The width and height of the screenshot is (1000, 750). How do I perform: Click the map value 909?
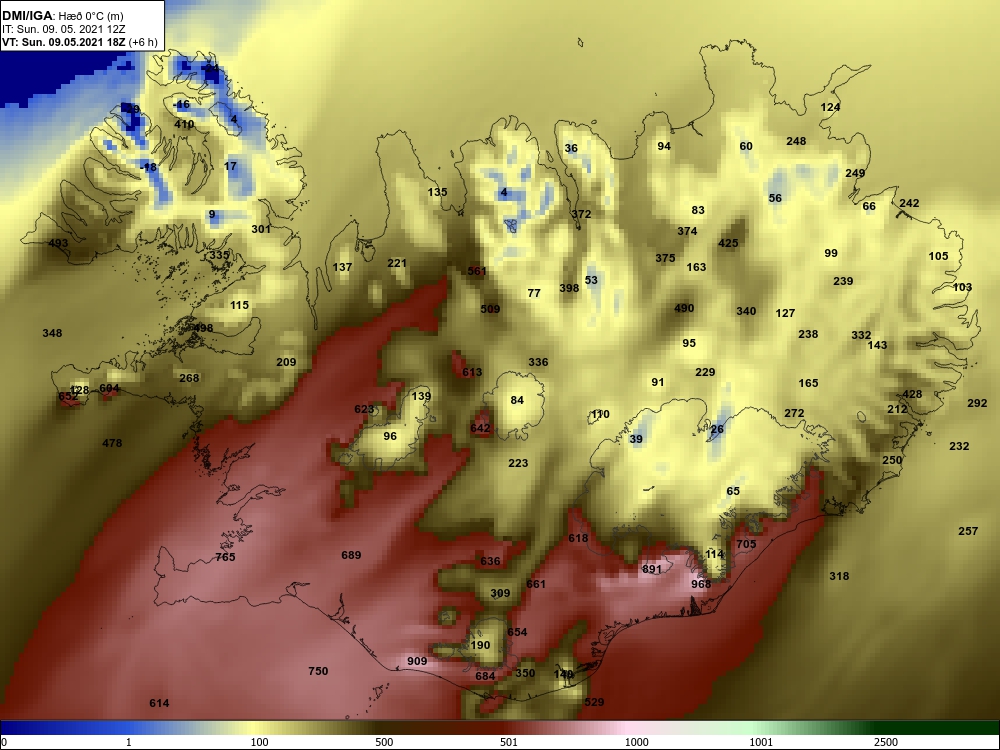(417, 661)
